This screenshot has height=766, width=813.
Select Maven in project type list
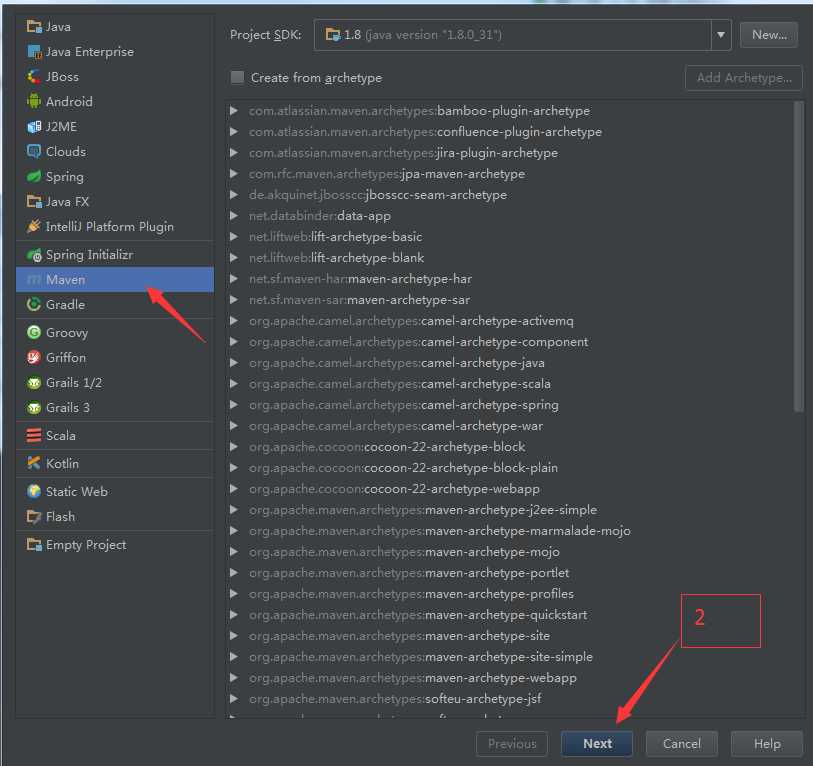click(x=115, y=280)
